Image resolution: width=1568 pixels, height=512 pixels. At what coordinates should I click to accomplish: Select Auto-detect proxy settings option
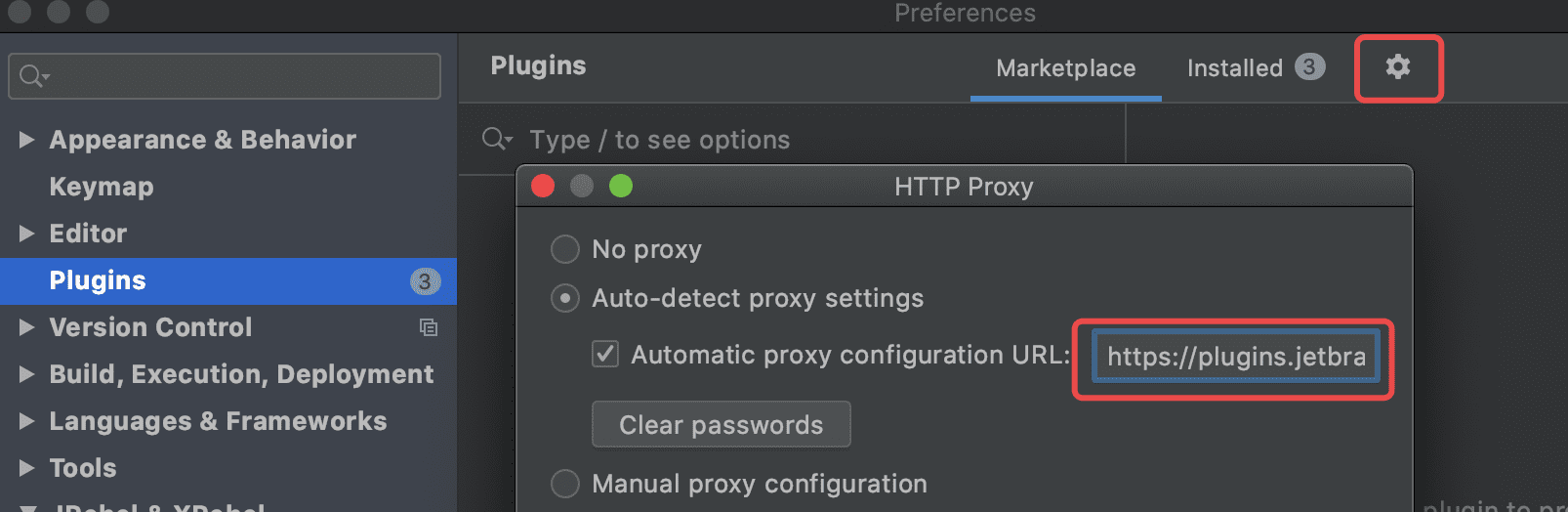(565, 298)
